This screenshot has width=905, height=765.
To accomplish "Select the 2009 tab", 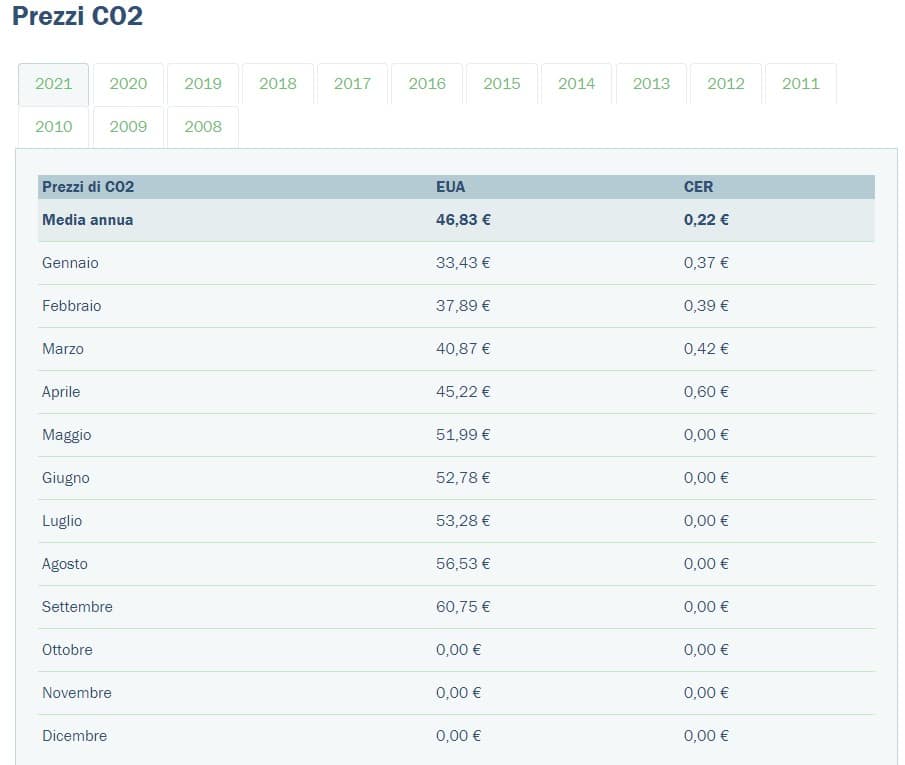I will (x=128, y=127).
